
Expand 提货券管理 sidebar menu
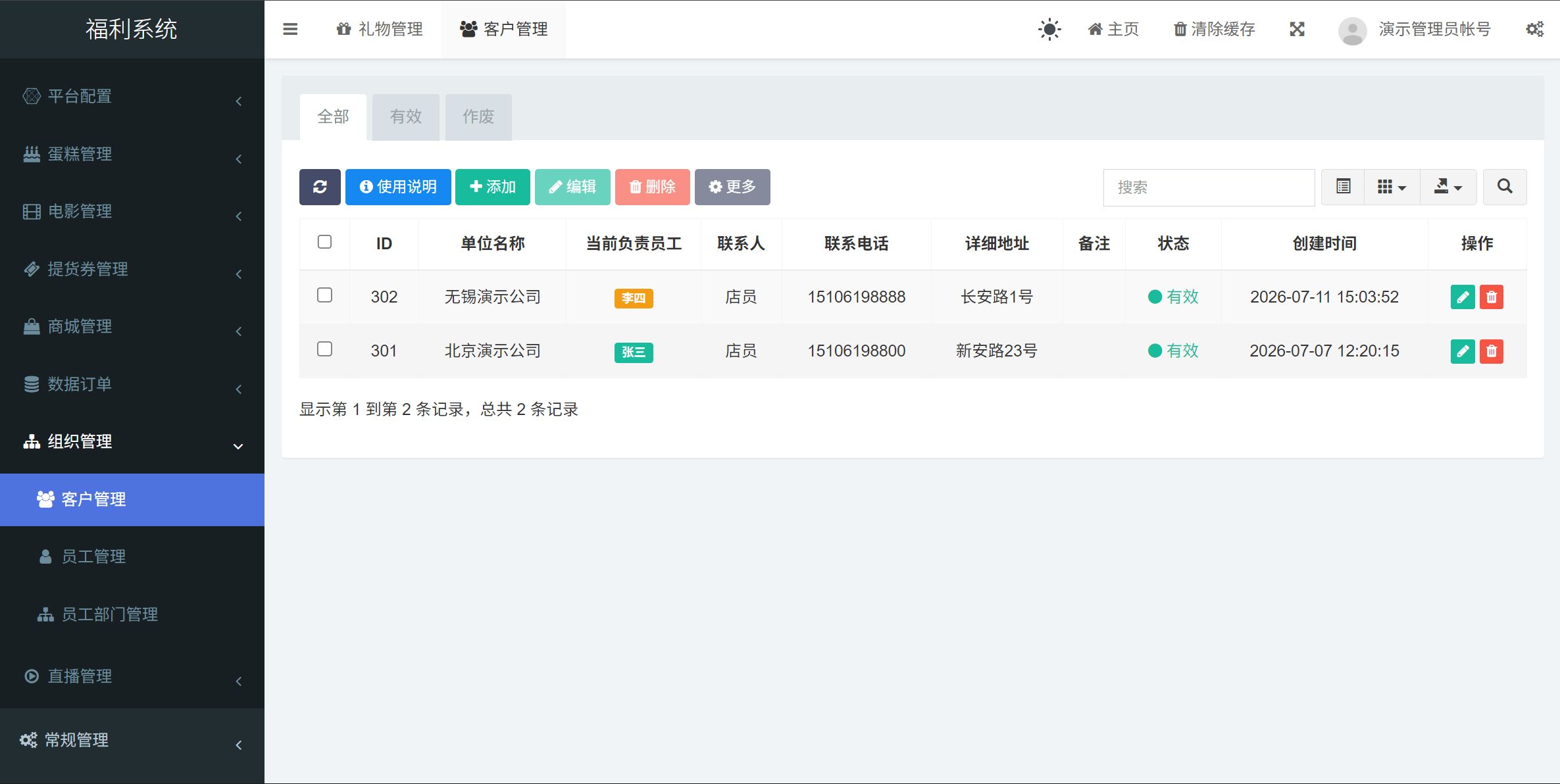click(132, 270)
